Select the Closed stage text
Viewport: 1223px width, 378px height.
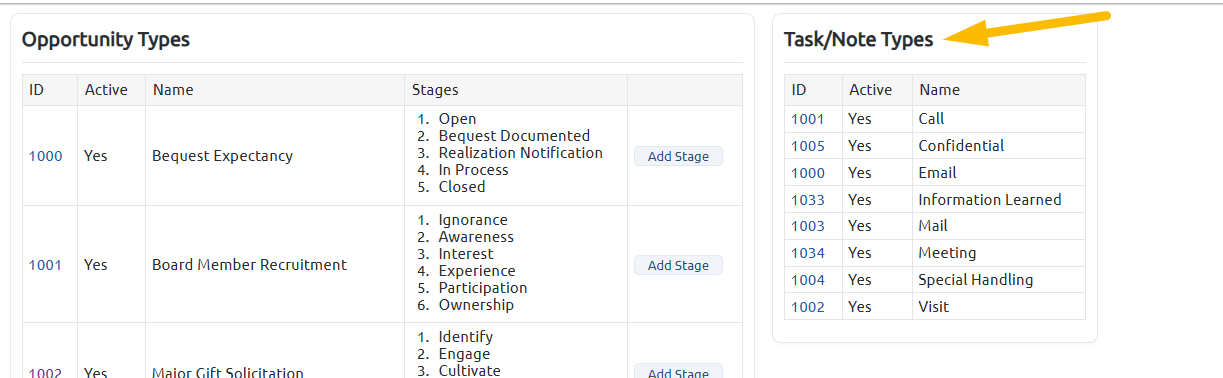[462, 187]
